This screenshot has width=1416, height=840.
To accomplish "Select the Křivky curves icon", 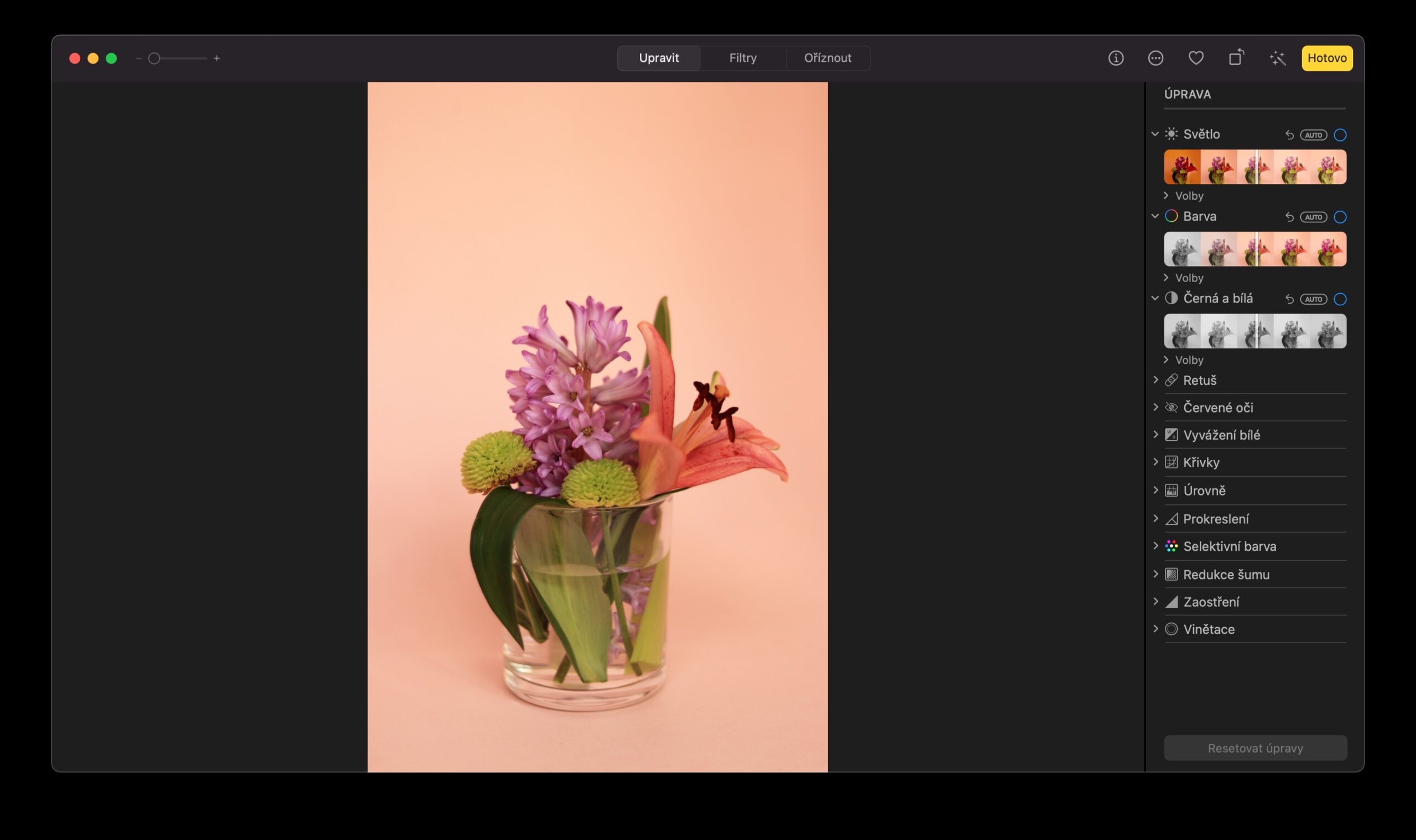I will pyautogui.click(x=1171, y=462).
